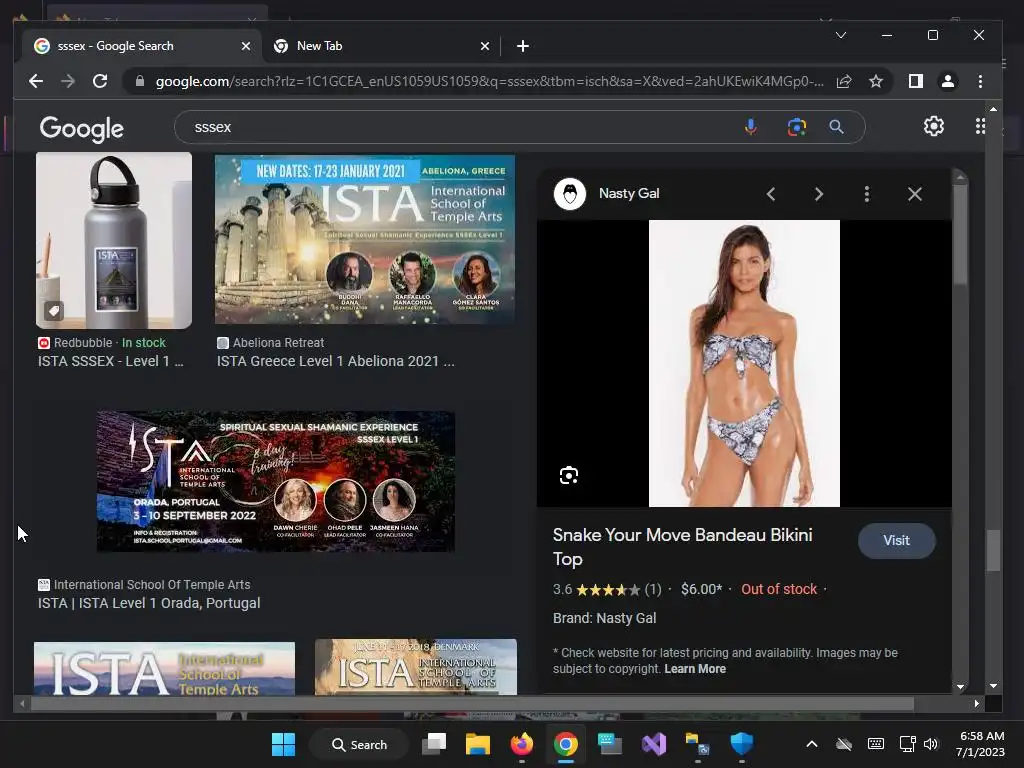Show hidden system tray icons
1024x768 pixels.
coord(812,744)
